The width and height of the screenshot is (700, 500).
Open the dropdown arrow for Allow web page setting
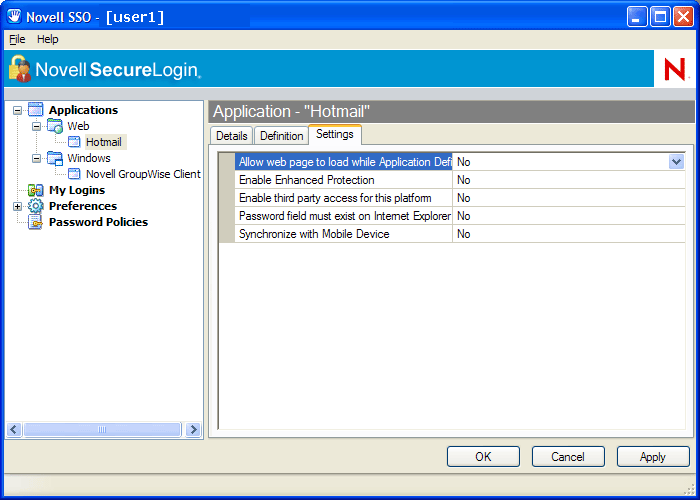pyautogui.click(x=676, y=162)
